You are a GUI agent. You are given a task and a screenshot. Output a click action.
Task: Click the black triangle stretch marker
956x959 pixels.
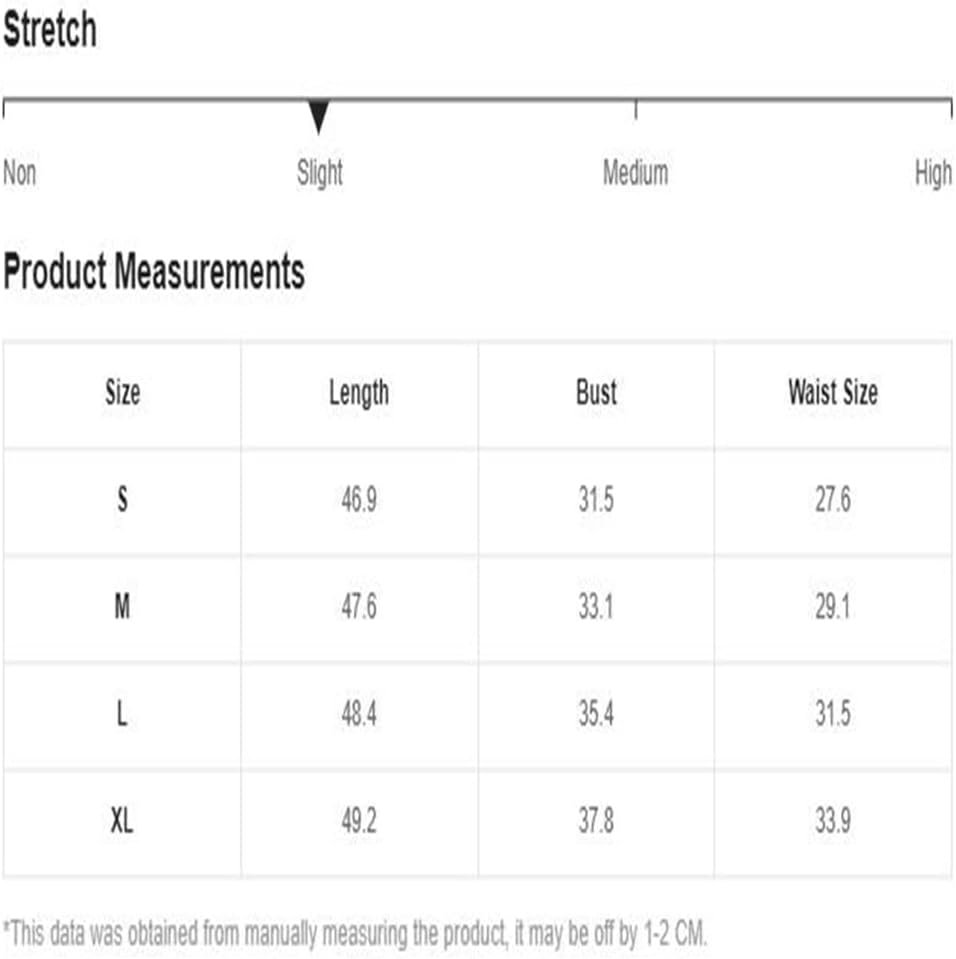pos(319,116)
